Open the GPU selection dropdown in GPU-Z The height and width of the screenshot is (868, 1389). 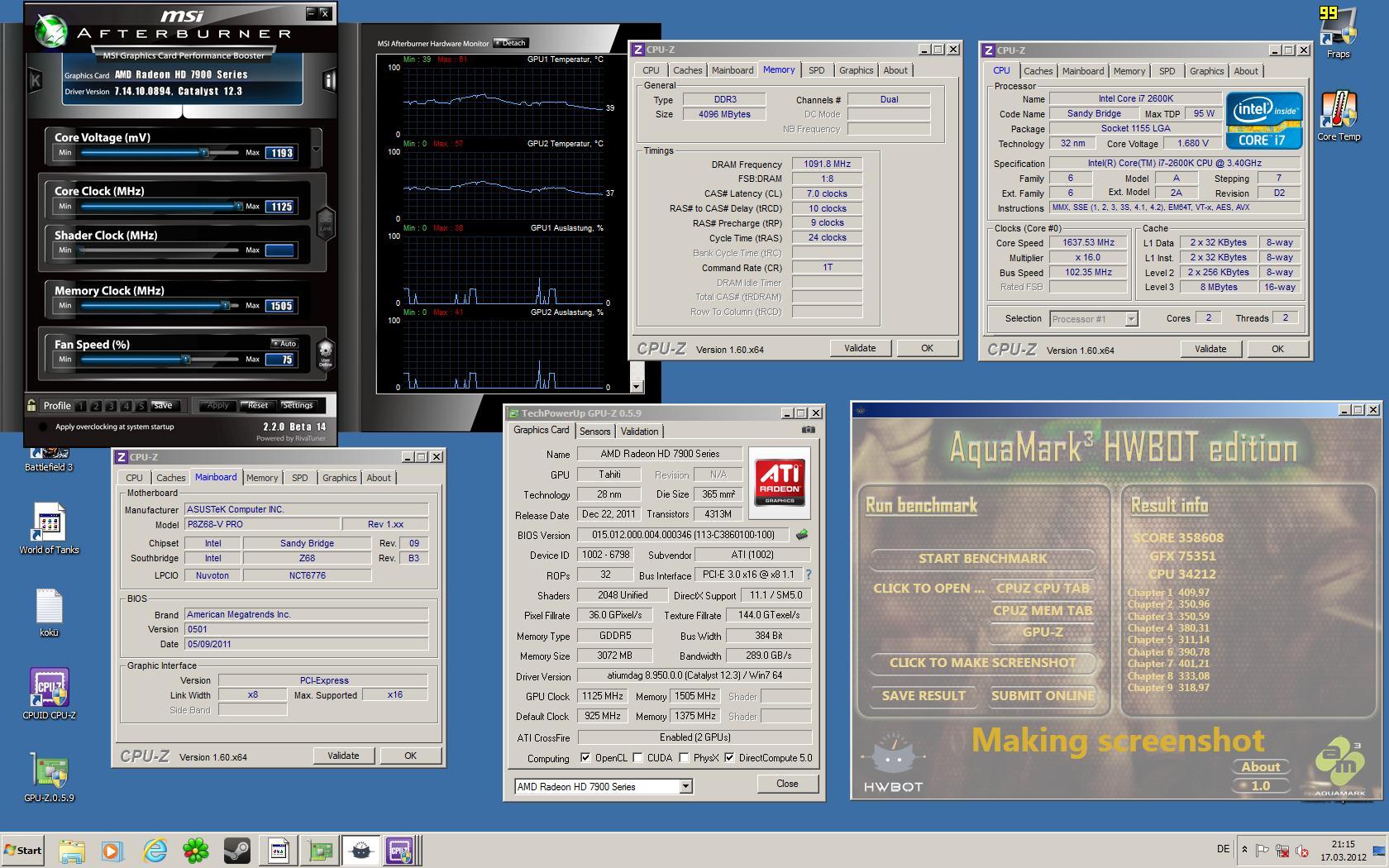coord(685,787)
